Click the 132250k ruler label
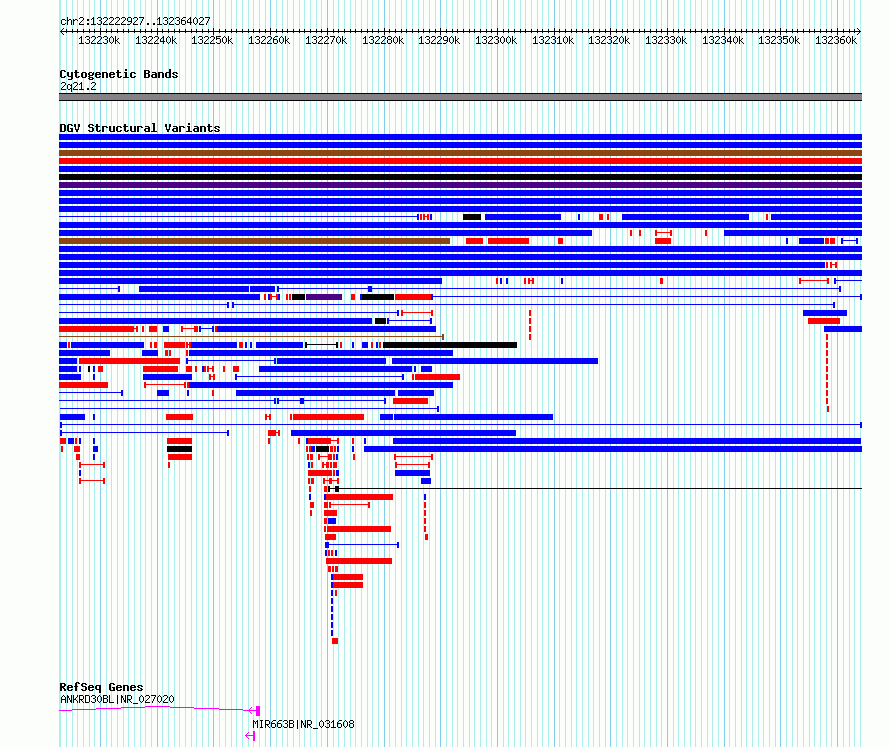 tap(212, 40)
